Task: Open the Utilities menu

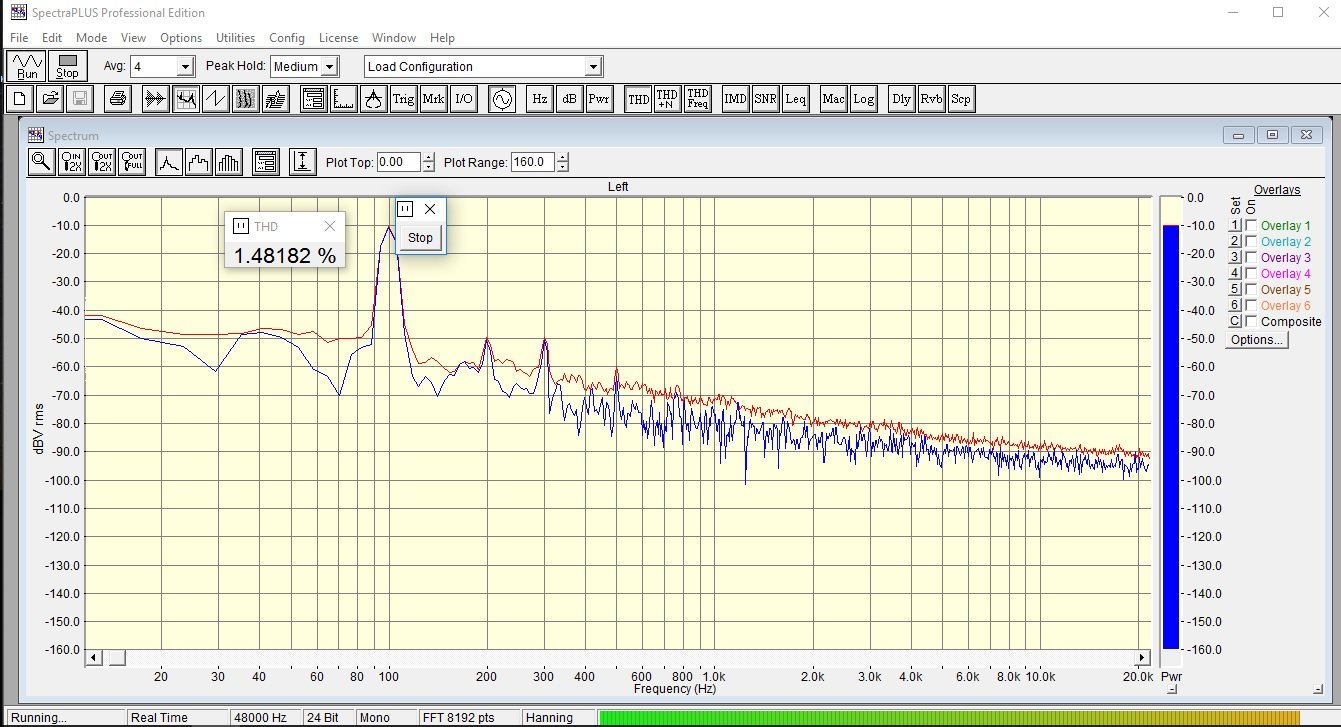Action: pyautogui.click(x=235, y=38)
